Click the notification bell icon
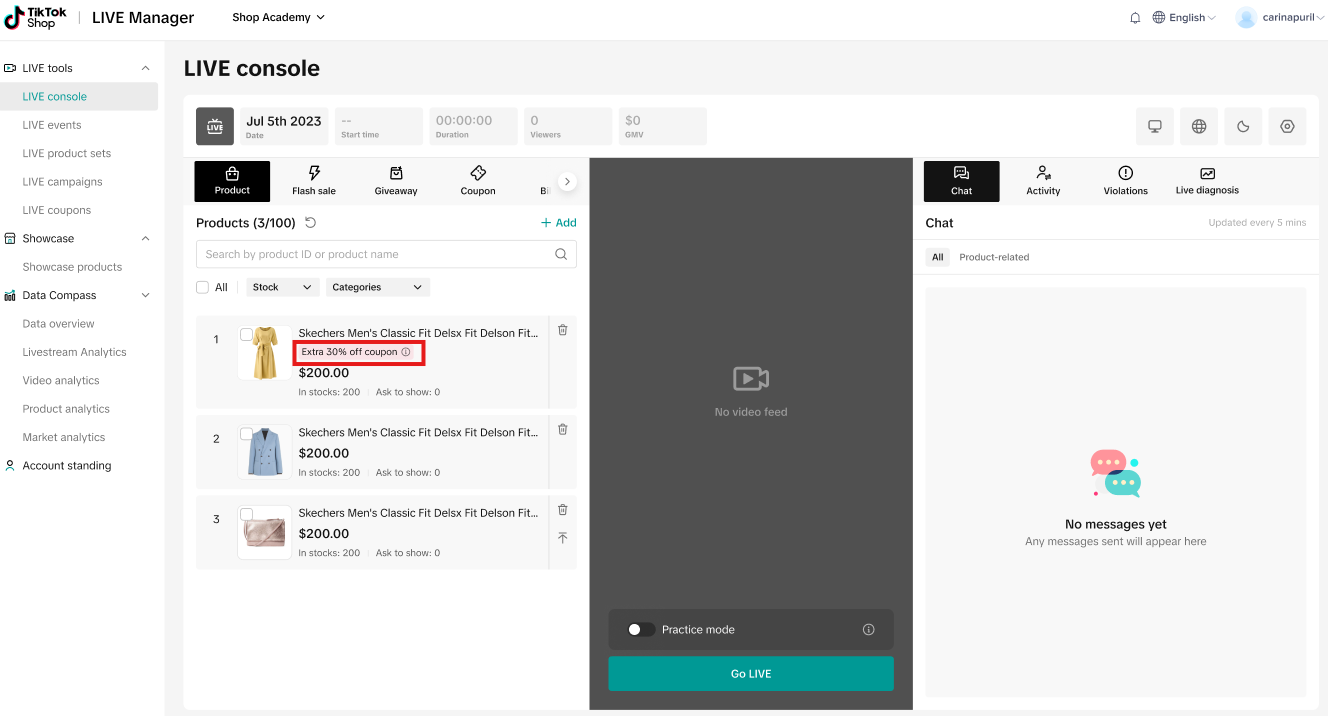The height and width of the screenshot is (716, 1328). (x=1135, y=18)
